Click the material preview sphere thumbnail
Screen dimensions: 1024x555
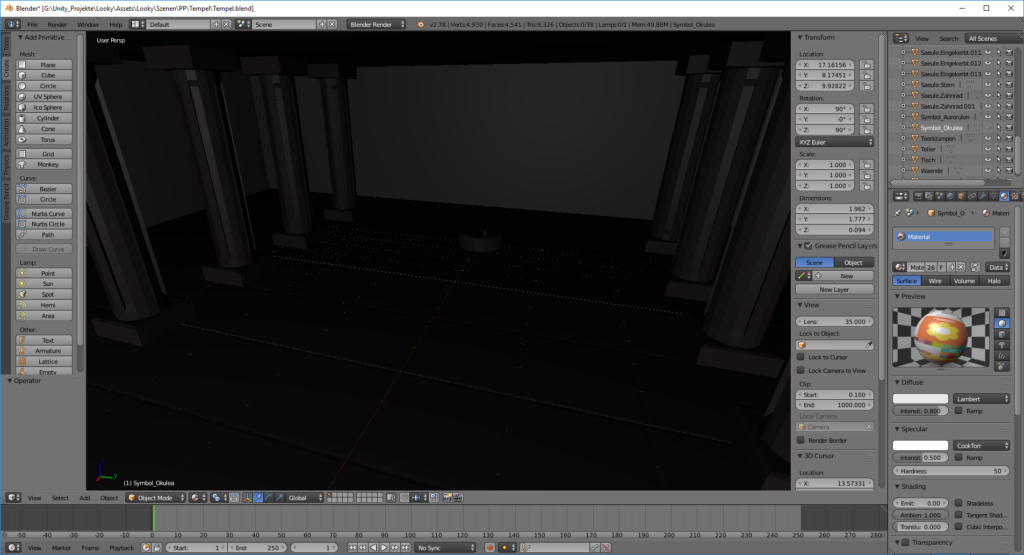coord(941,337)
